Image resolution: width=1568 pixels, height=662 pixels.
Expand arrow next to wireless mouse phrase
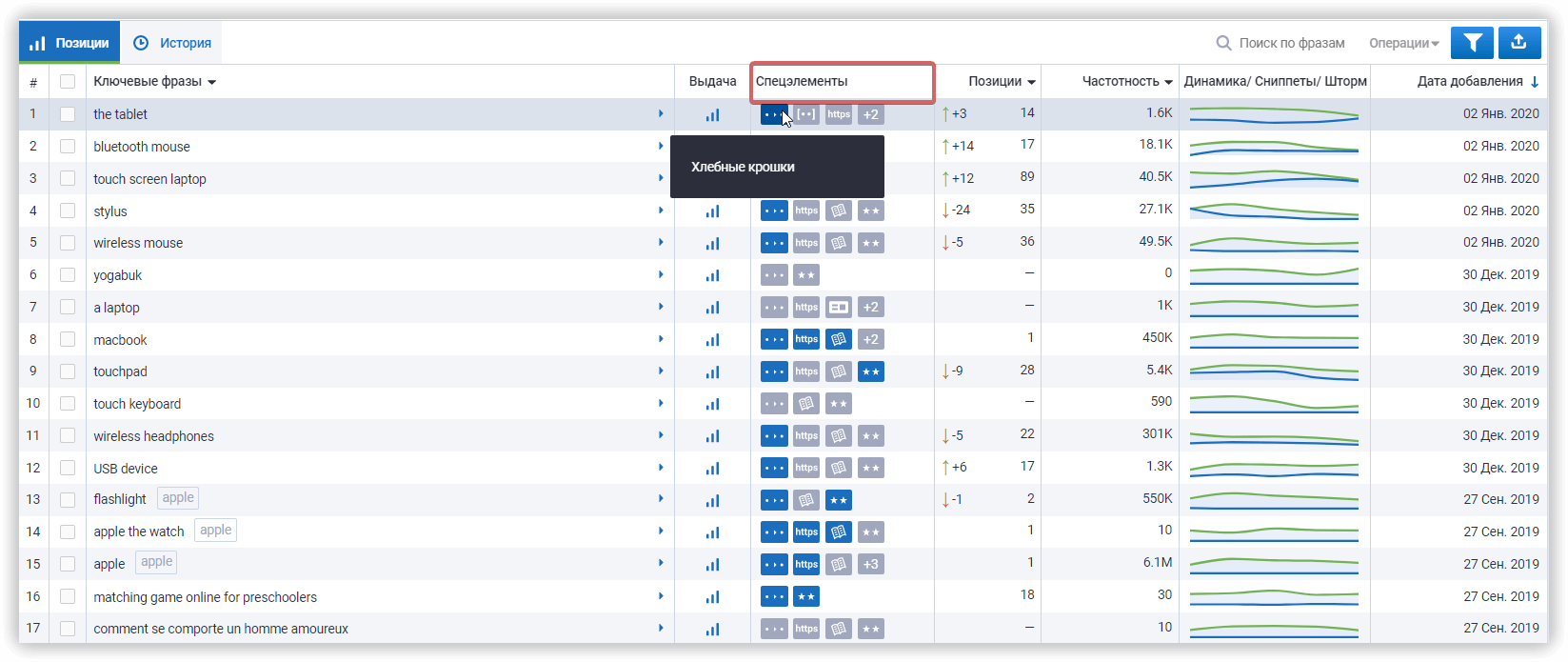pos(661,243)
